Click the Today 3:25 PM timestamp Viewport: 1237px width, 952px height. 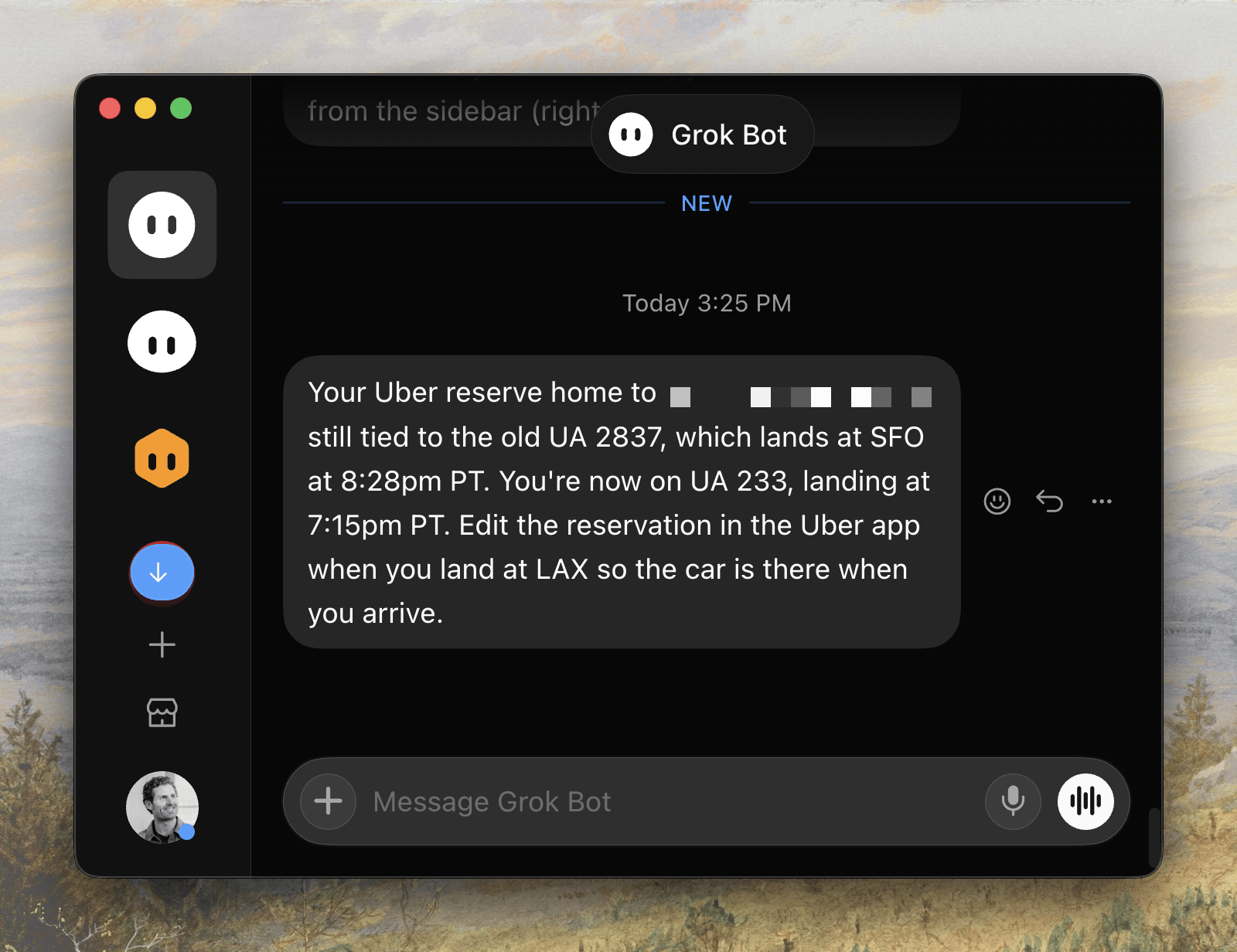(707, 303)
